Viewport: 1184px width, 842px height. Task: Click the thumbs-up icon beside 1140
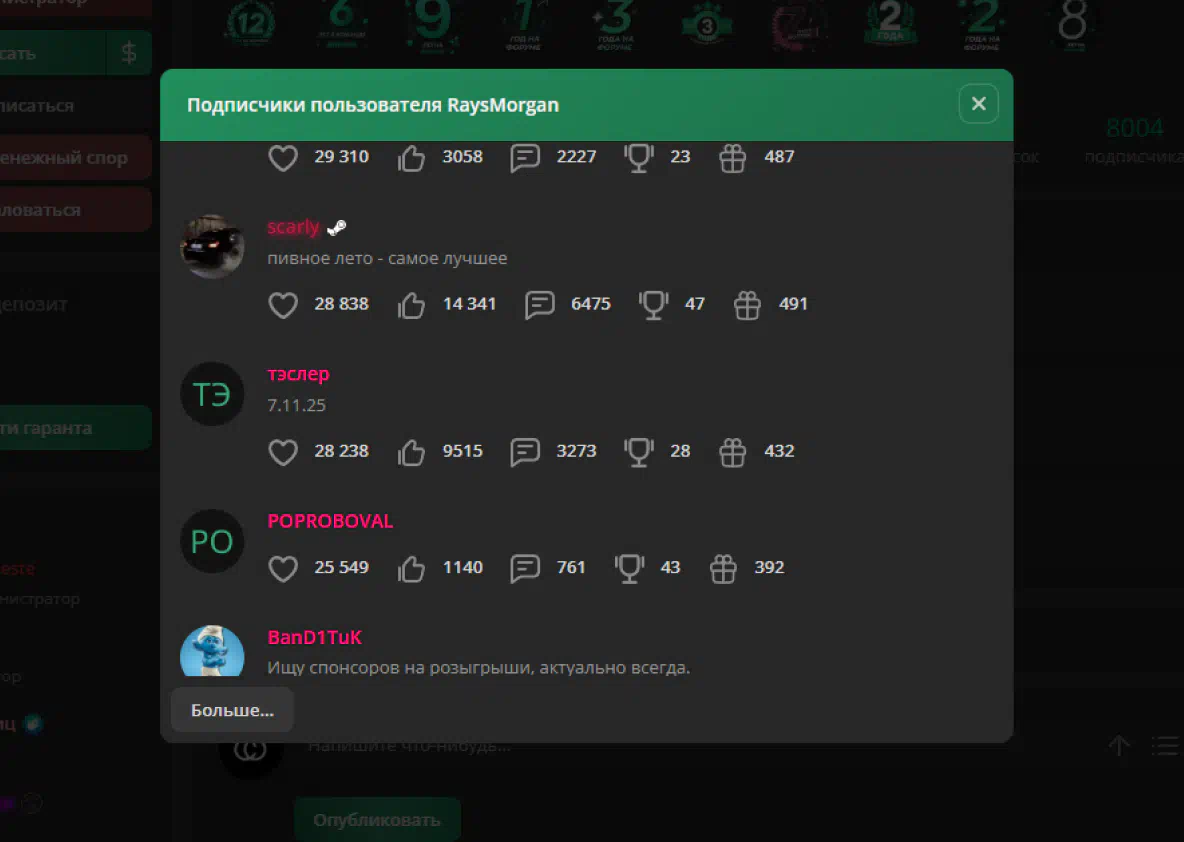[x=412, y=569]
